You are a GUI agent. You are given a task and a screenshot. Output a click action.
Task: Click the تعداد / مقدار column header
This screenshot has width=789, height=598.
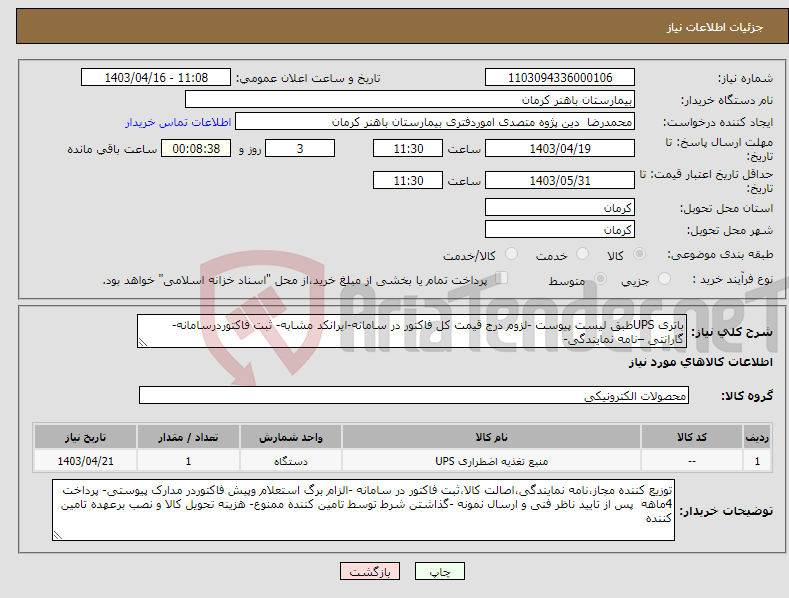(x=188, y=437)
